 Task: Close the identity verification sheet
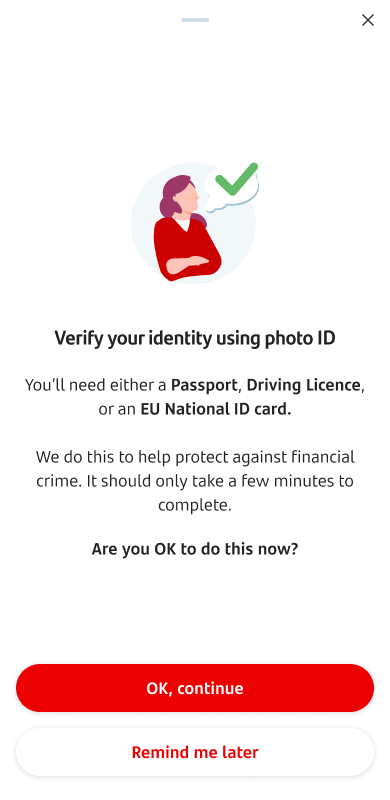click(x=368, y=20)
